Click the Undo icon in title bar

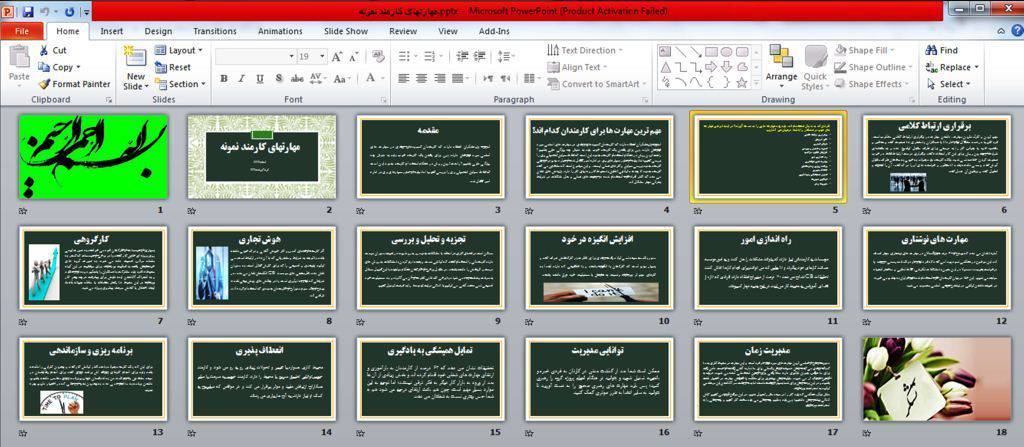tap(45, 11)
